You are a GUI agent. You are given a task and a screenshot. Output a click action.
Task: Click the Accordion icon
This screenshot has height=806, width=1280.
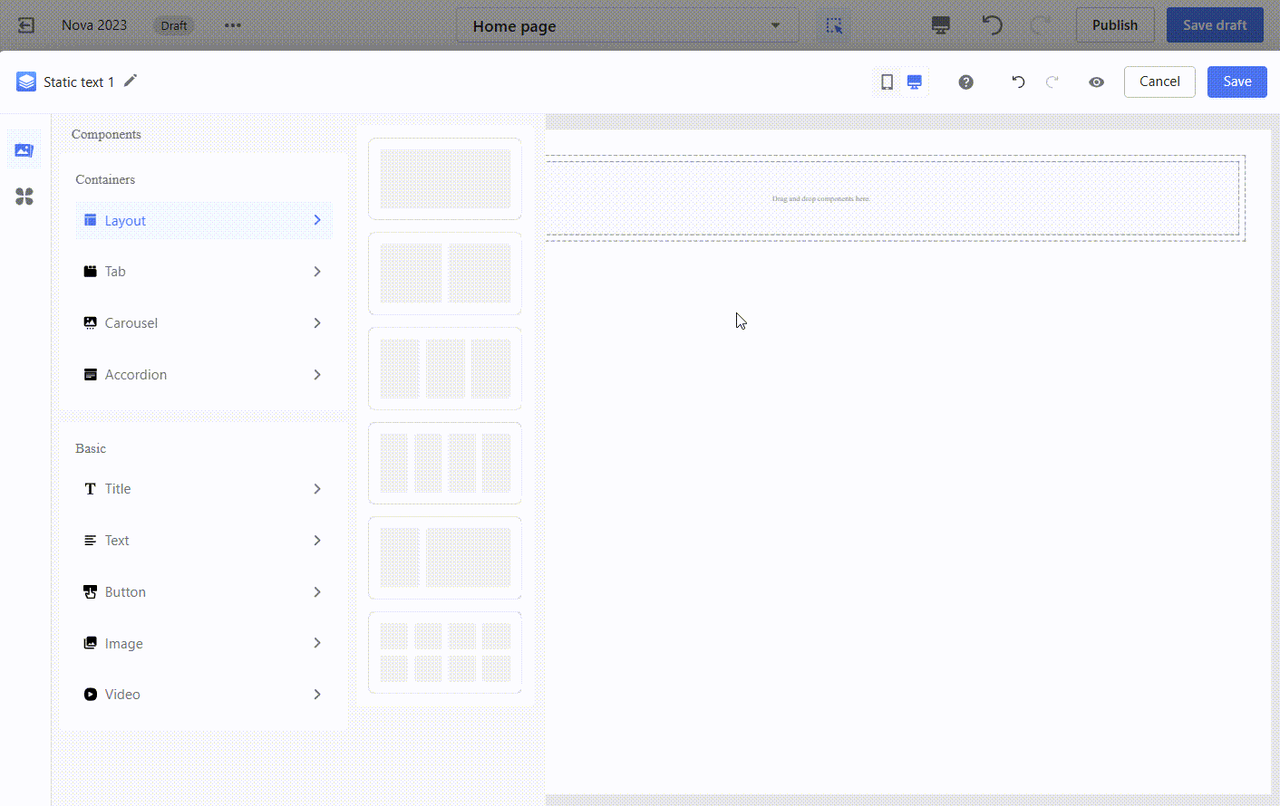[90, 375]
